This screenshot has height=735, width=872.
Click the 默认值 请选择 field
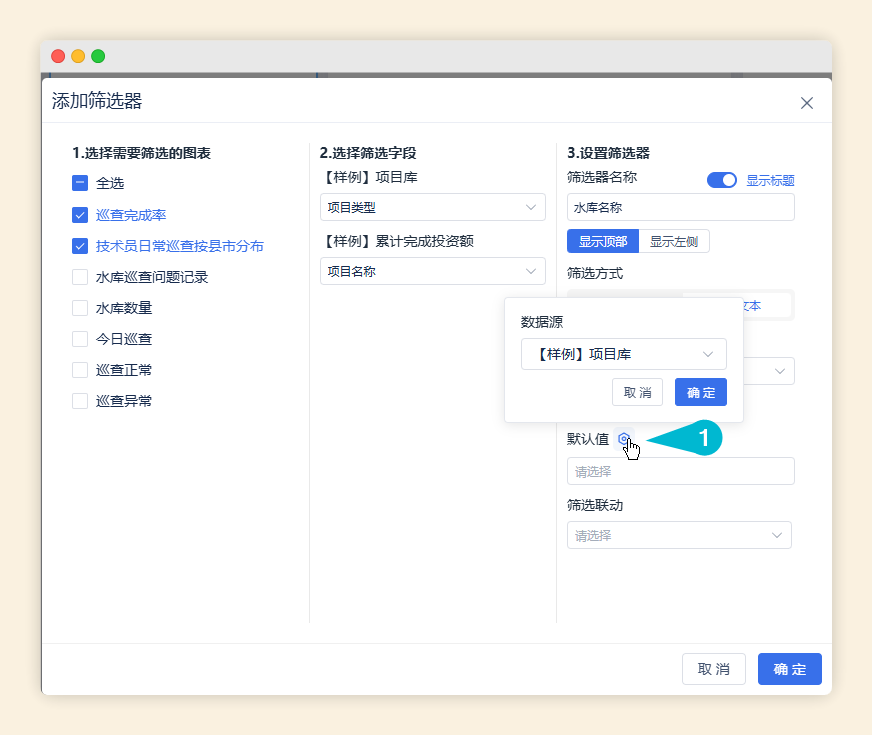click(x=680, y=471)
